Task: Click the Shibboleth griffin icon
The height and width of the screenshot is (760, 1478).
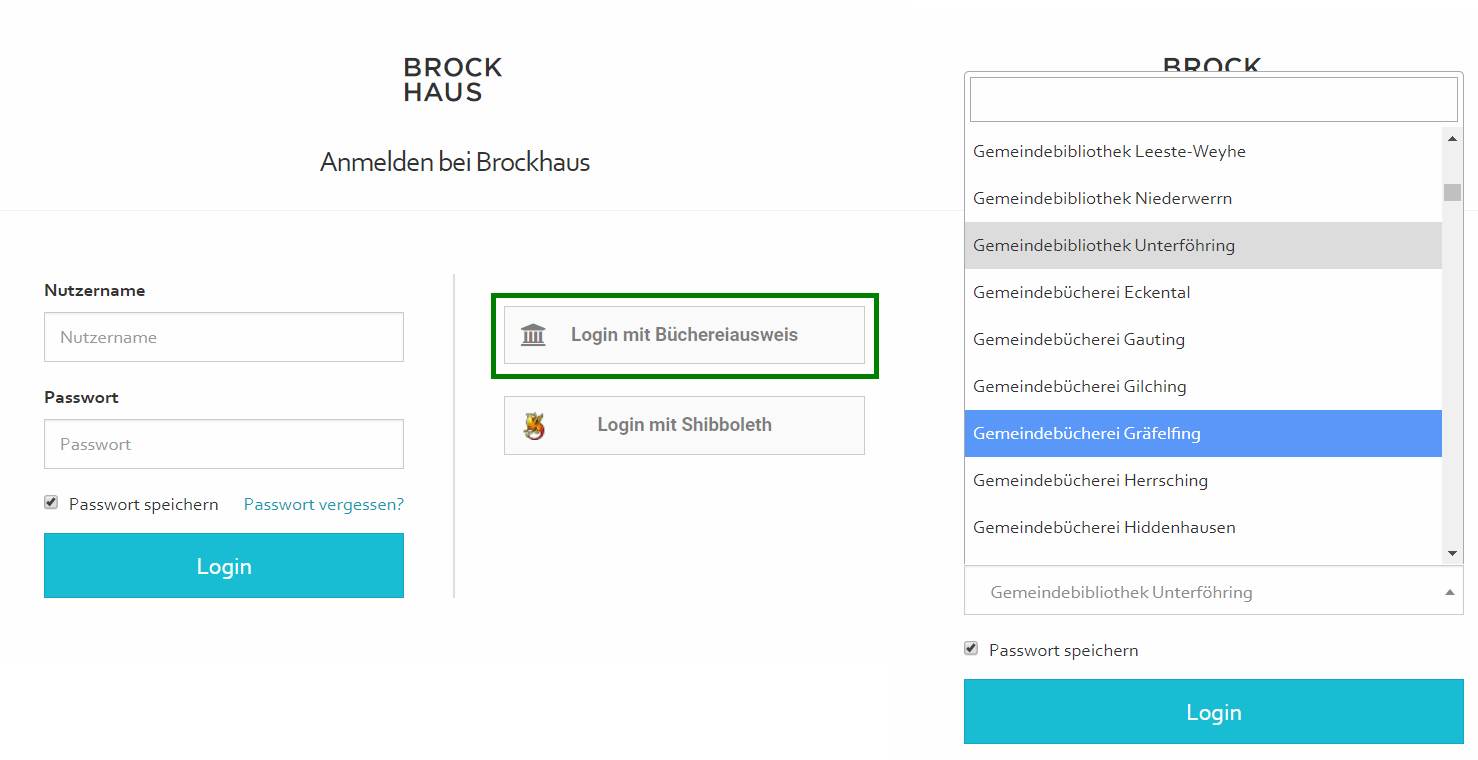Action: 534,426
